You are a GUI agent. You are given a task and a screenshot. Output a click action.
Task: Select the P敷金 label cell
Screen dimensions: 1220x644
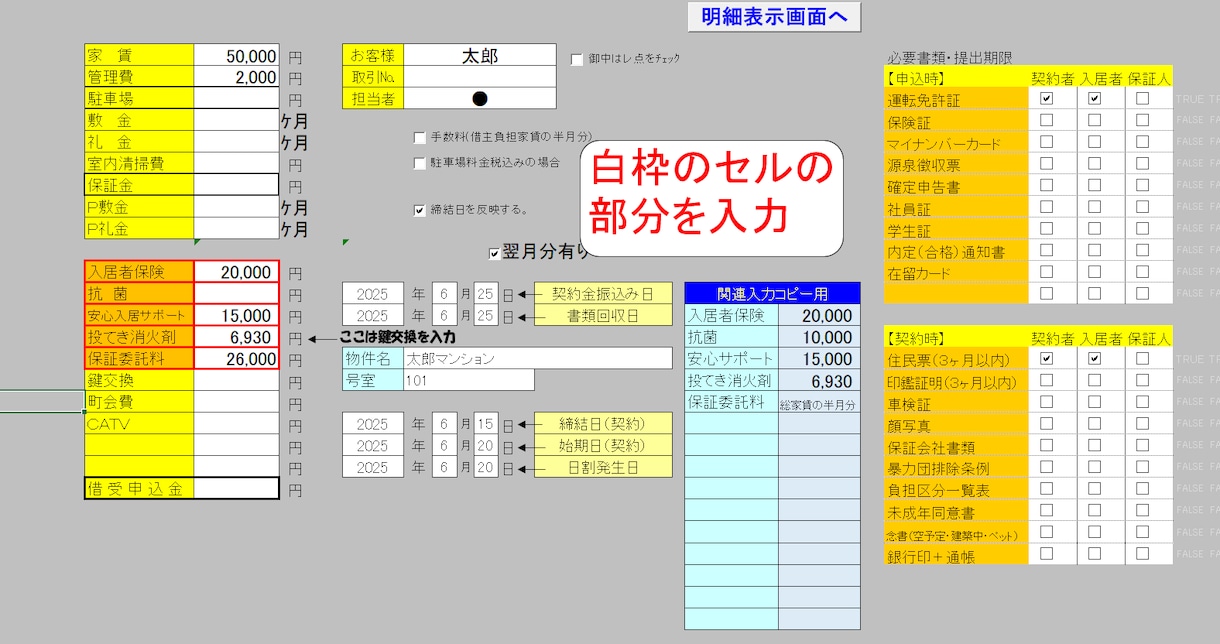coord(139,207)
